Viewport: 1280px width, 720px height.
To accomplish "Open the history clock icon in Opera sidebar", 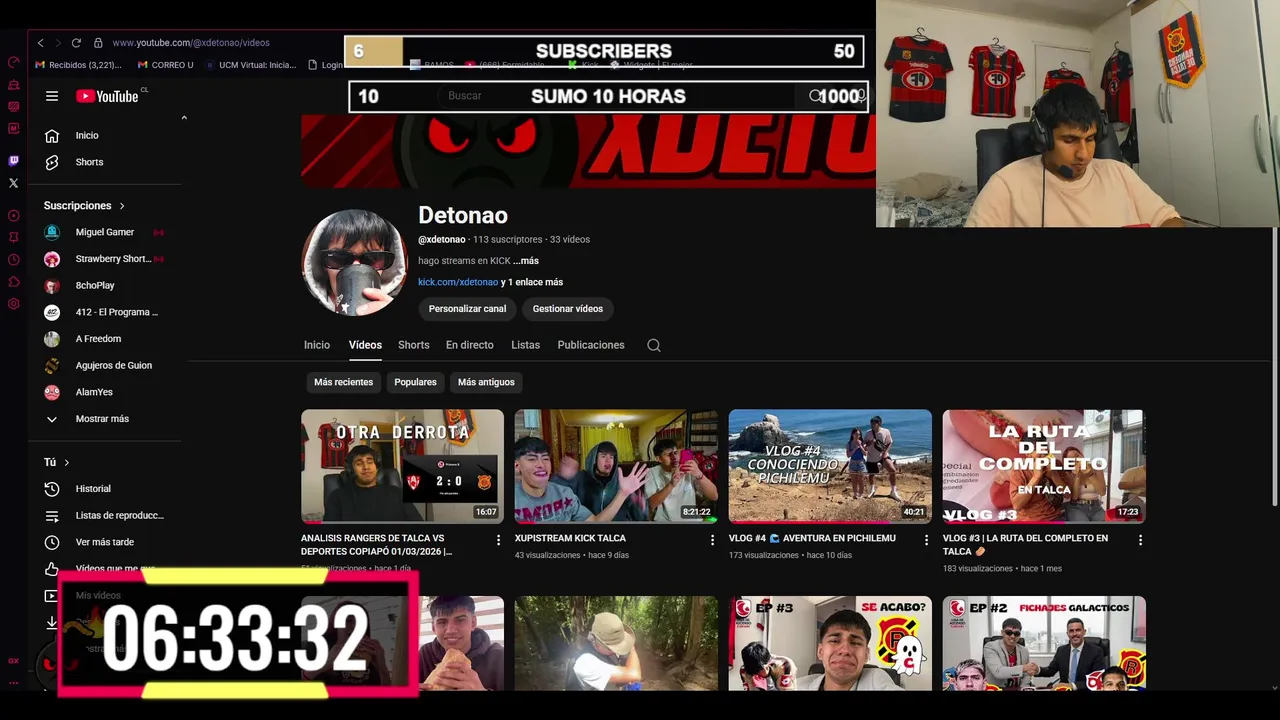I will click(13, 260).
